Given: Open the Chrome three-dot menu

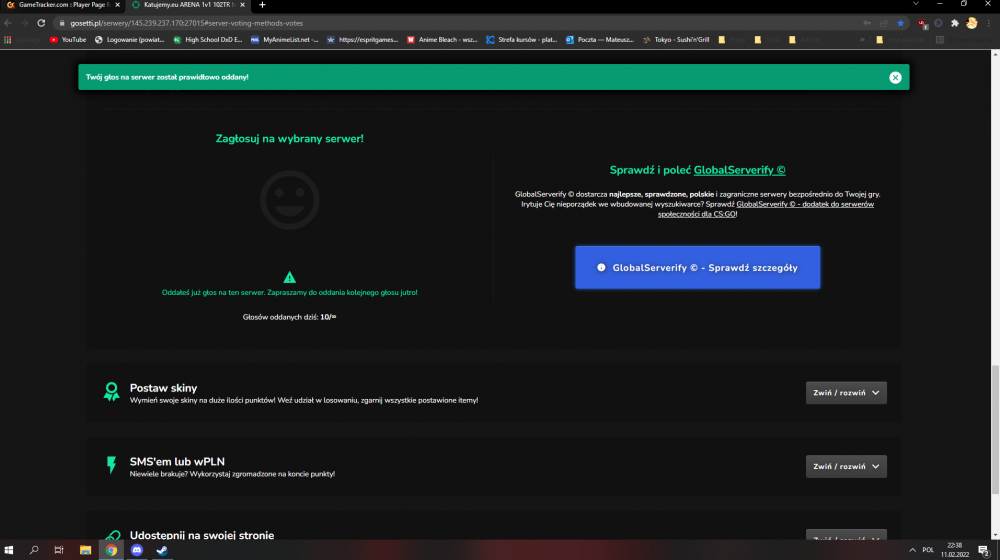Looking at the screenshot, I should click(x=989, y=23).
